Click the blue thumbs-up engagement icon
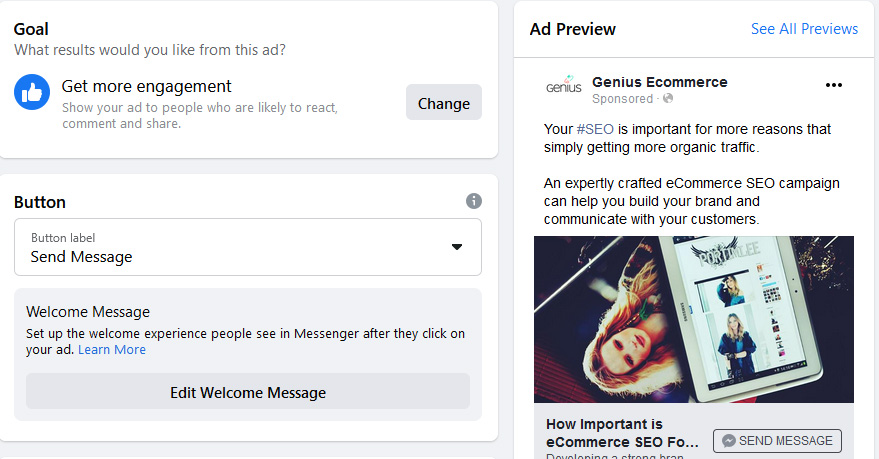The image size is (879, 459). (x=32, y=92)
